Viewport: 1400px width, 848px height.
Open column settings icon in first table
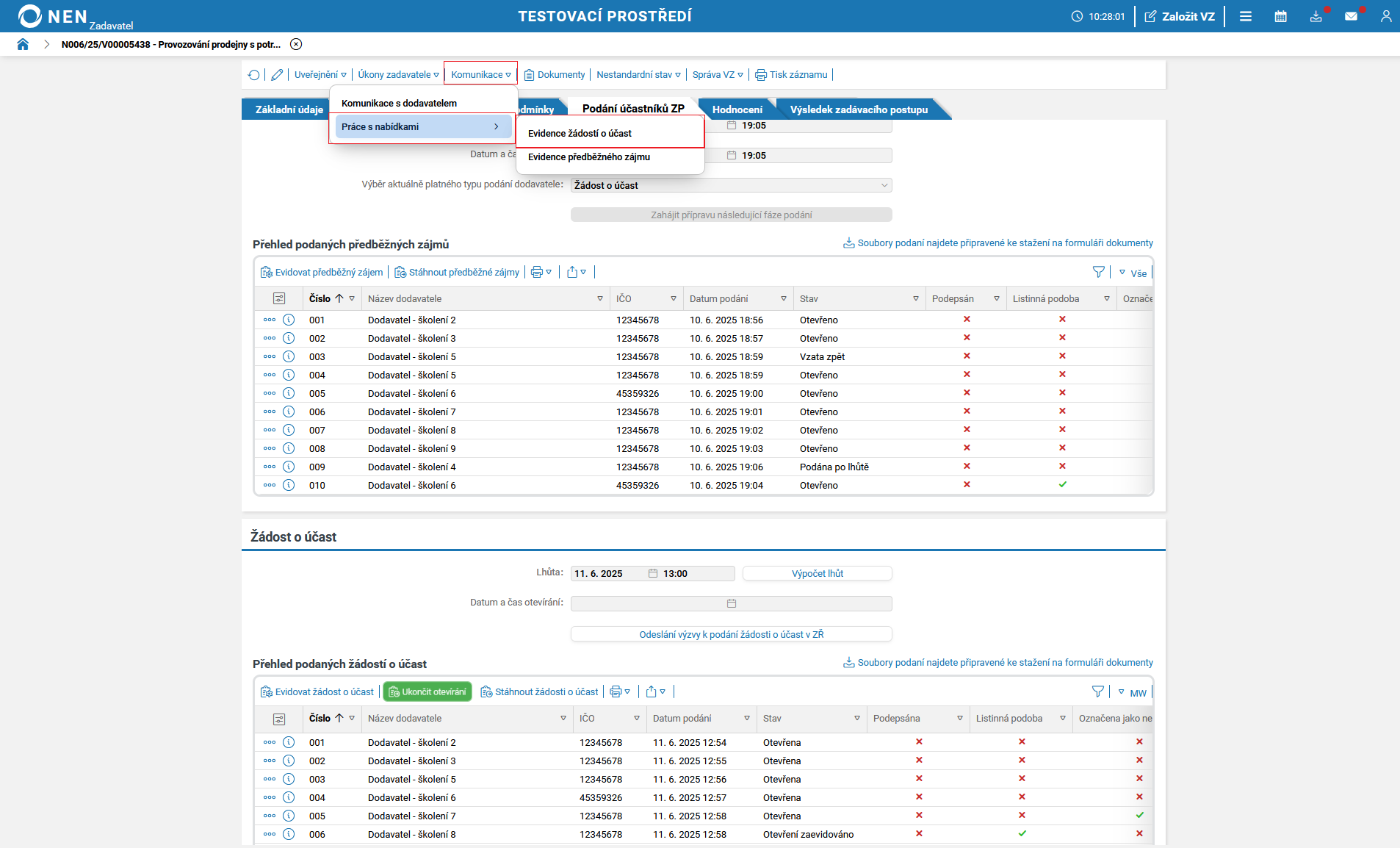pos(279,298)
